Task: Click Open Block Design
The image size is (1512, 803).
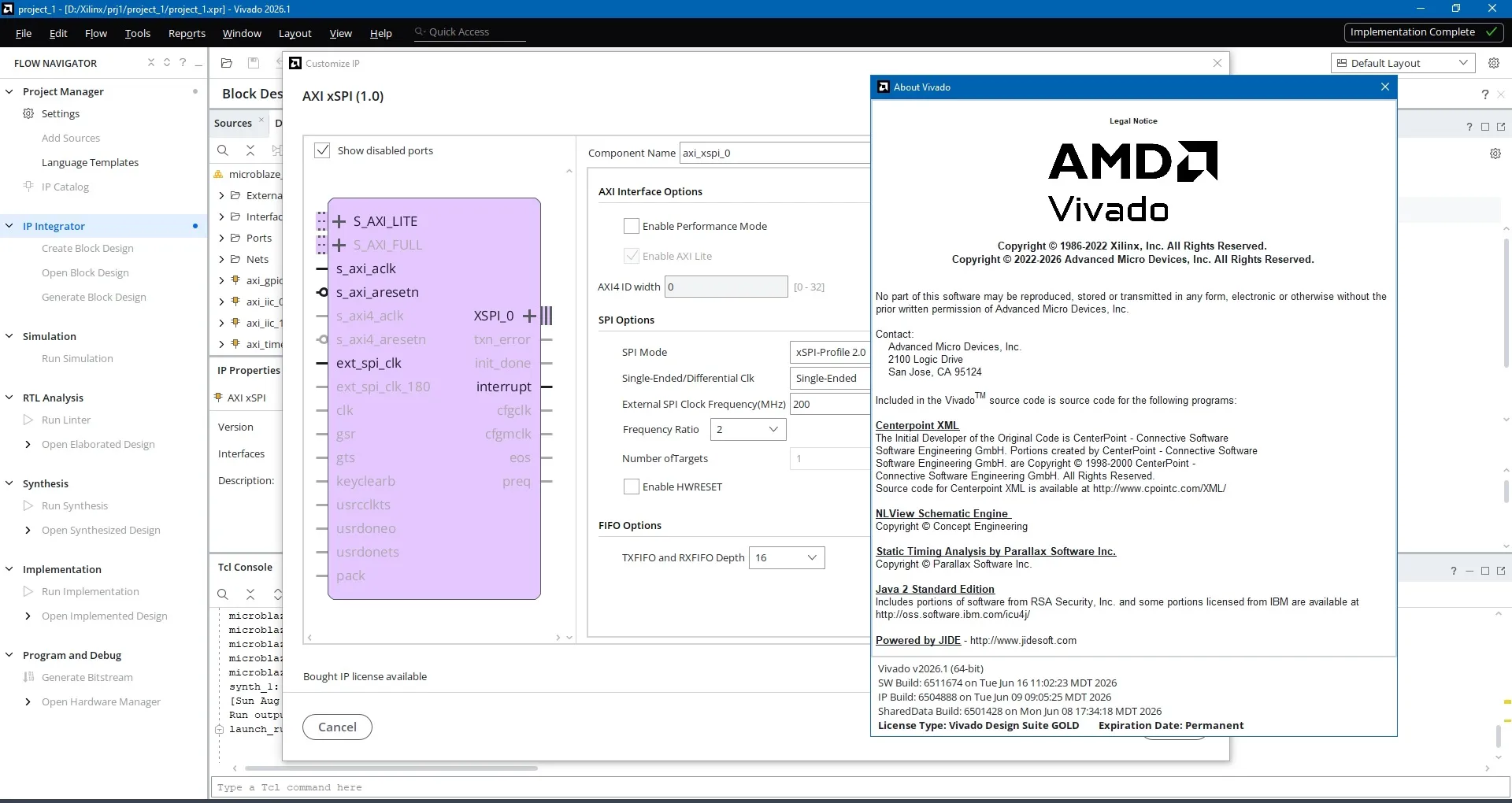Action: pos(85,272)
